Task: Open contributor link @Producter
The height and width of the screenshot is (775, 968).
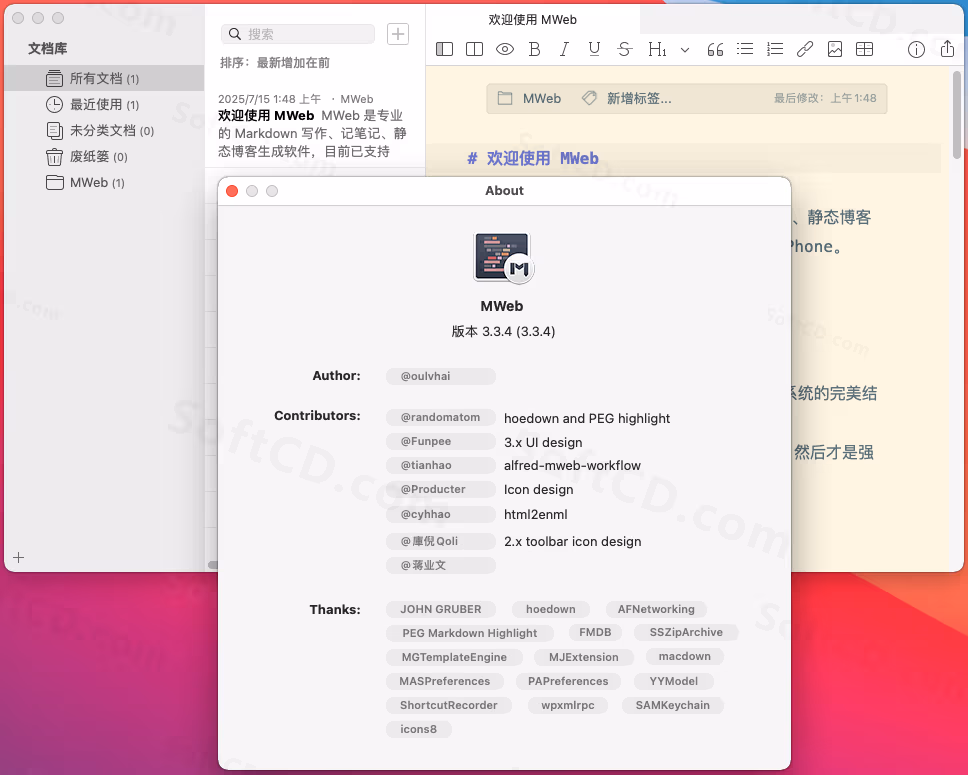Action: tap(441, 489)
